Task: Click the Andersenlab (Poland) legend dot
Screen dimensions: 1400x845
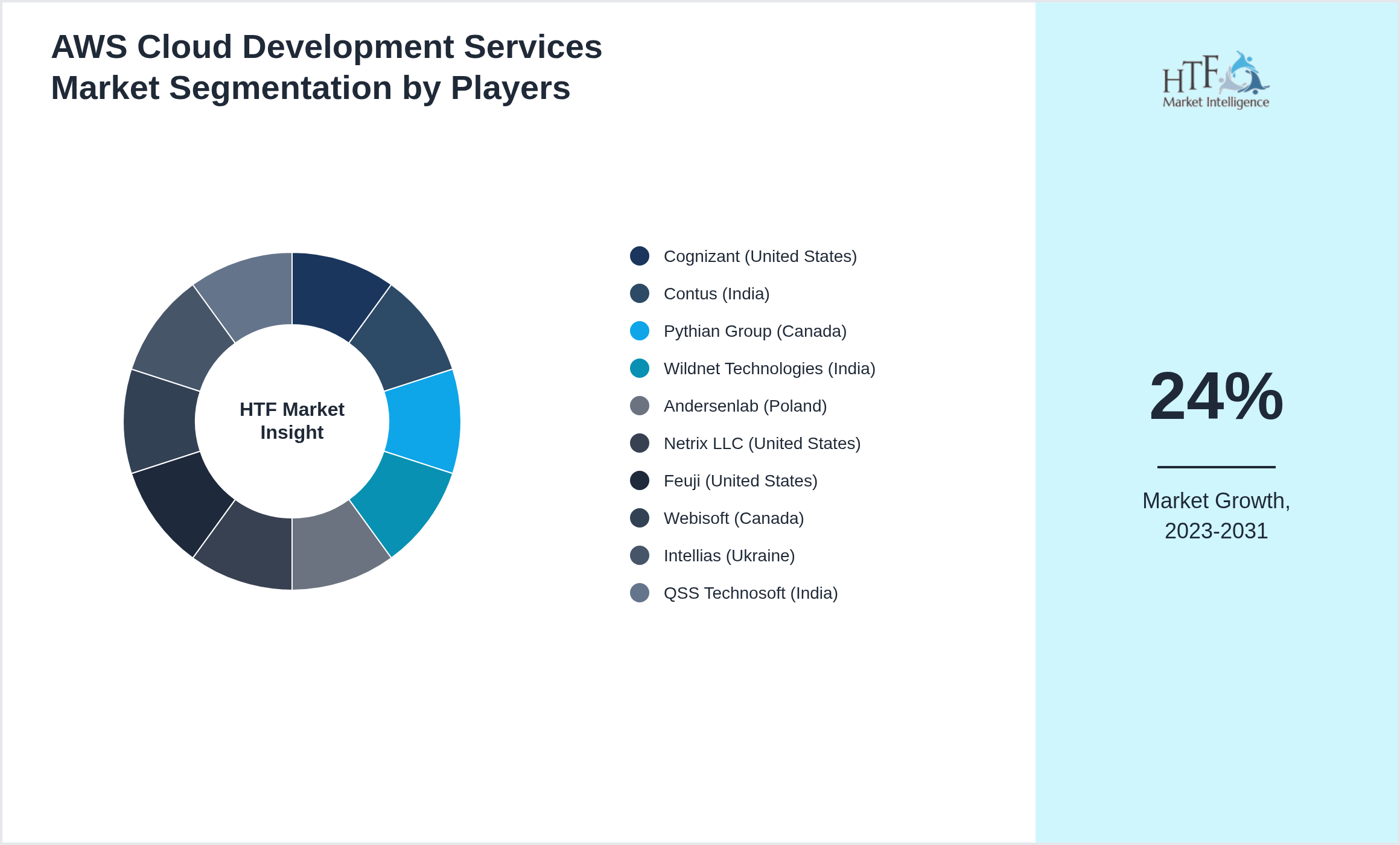Action: (640, 406)
